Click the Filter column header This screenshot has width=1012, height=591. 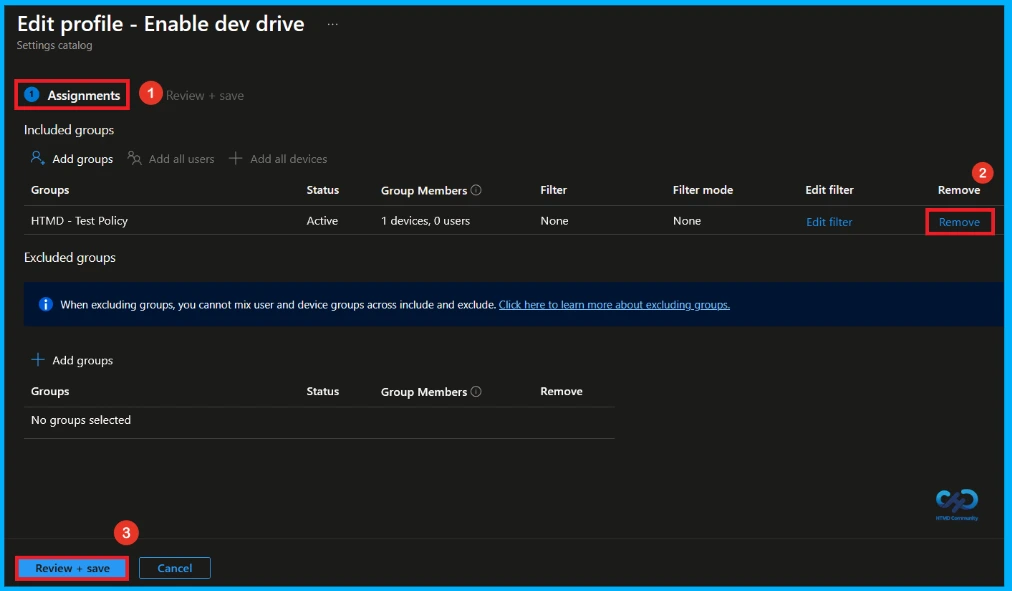point(553,190)
